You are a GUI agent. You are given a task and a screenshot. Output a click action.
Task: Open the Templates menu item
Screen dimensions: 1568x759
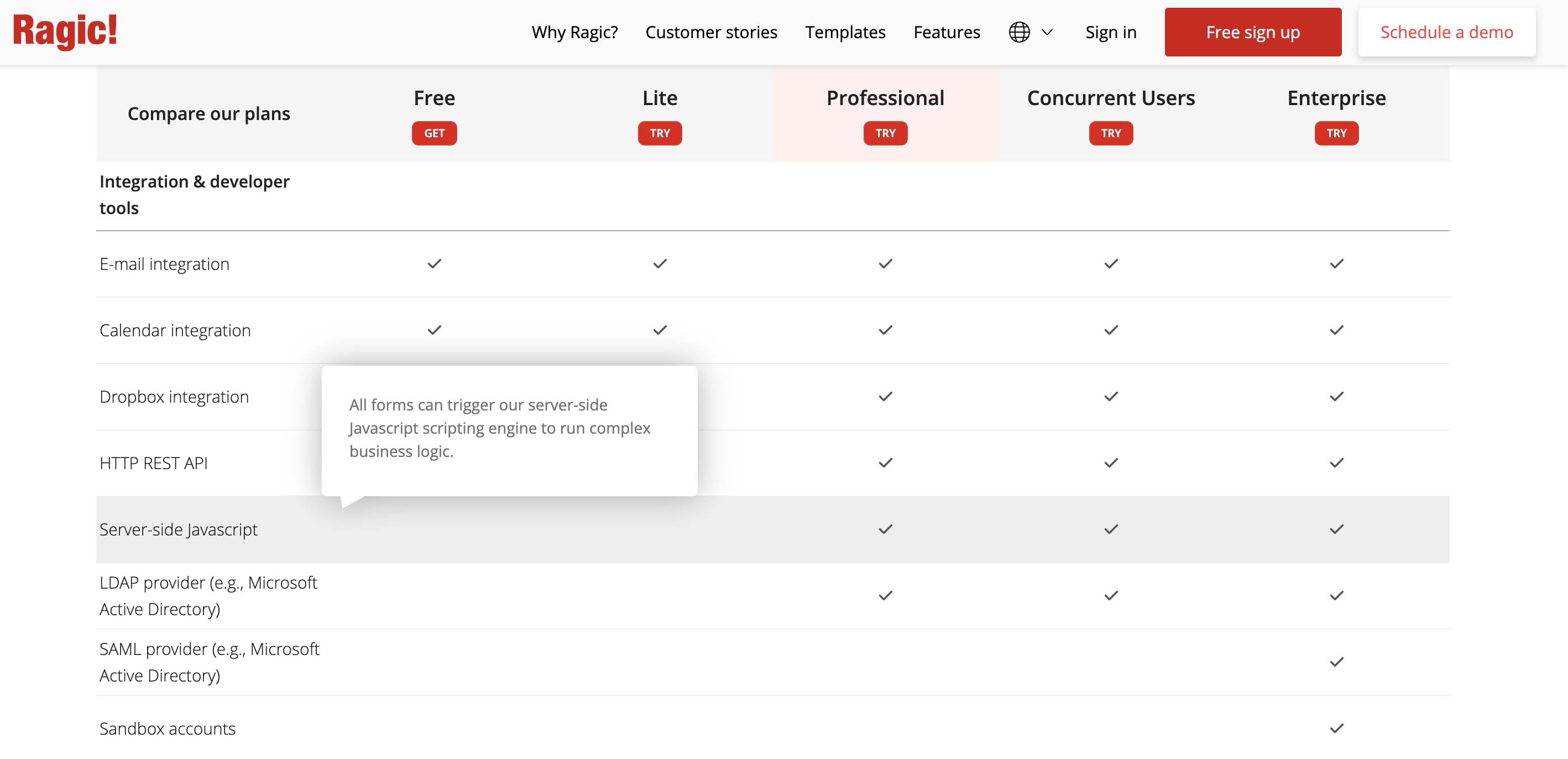845,32
